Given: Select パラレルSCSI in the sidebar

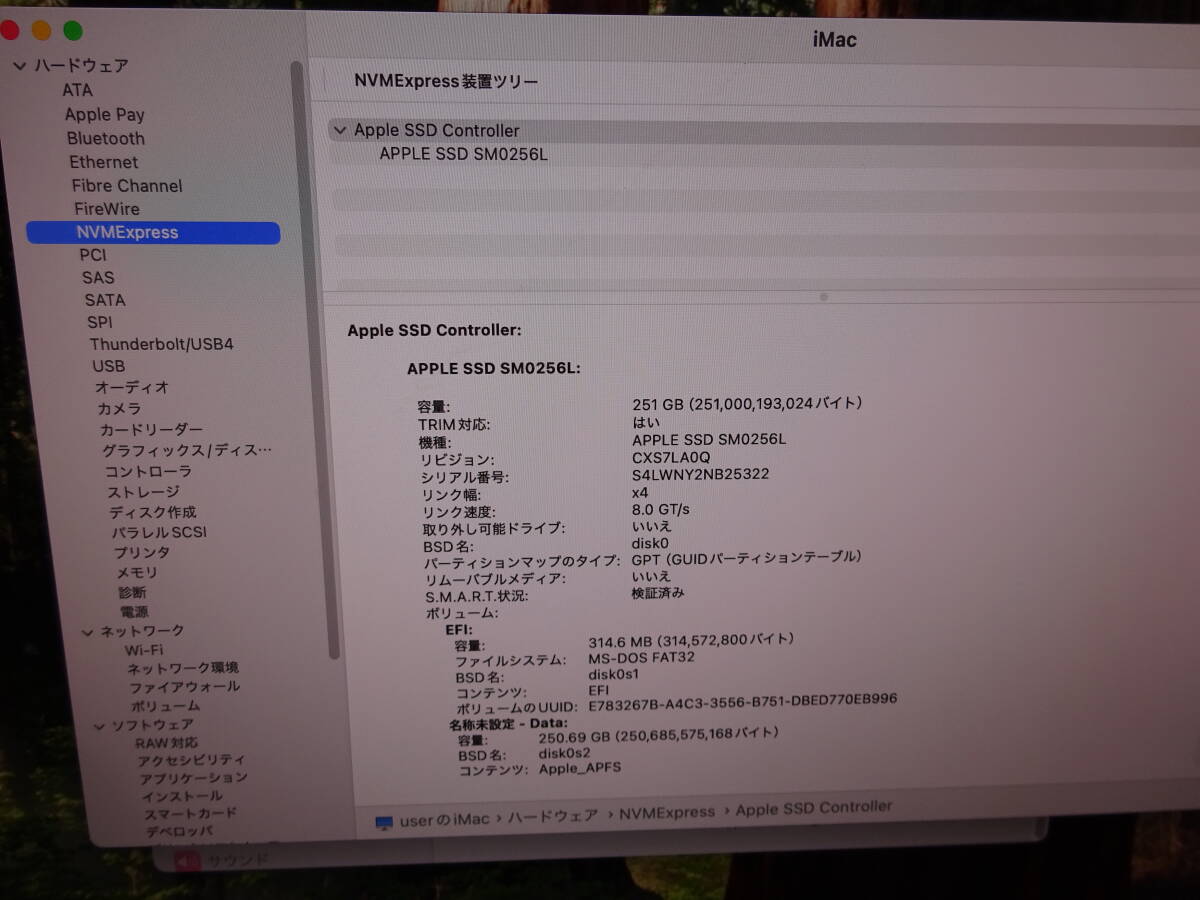Looking at the screenshot, I should 159,533.
